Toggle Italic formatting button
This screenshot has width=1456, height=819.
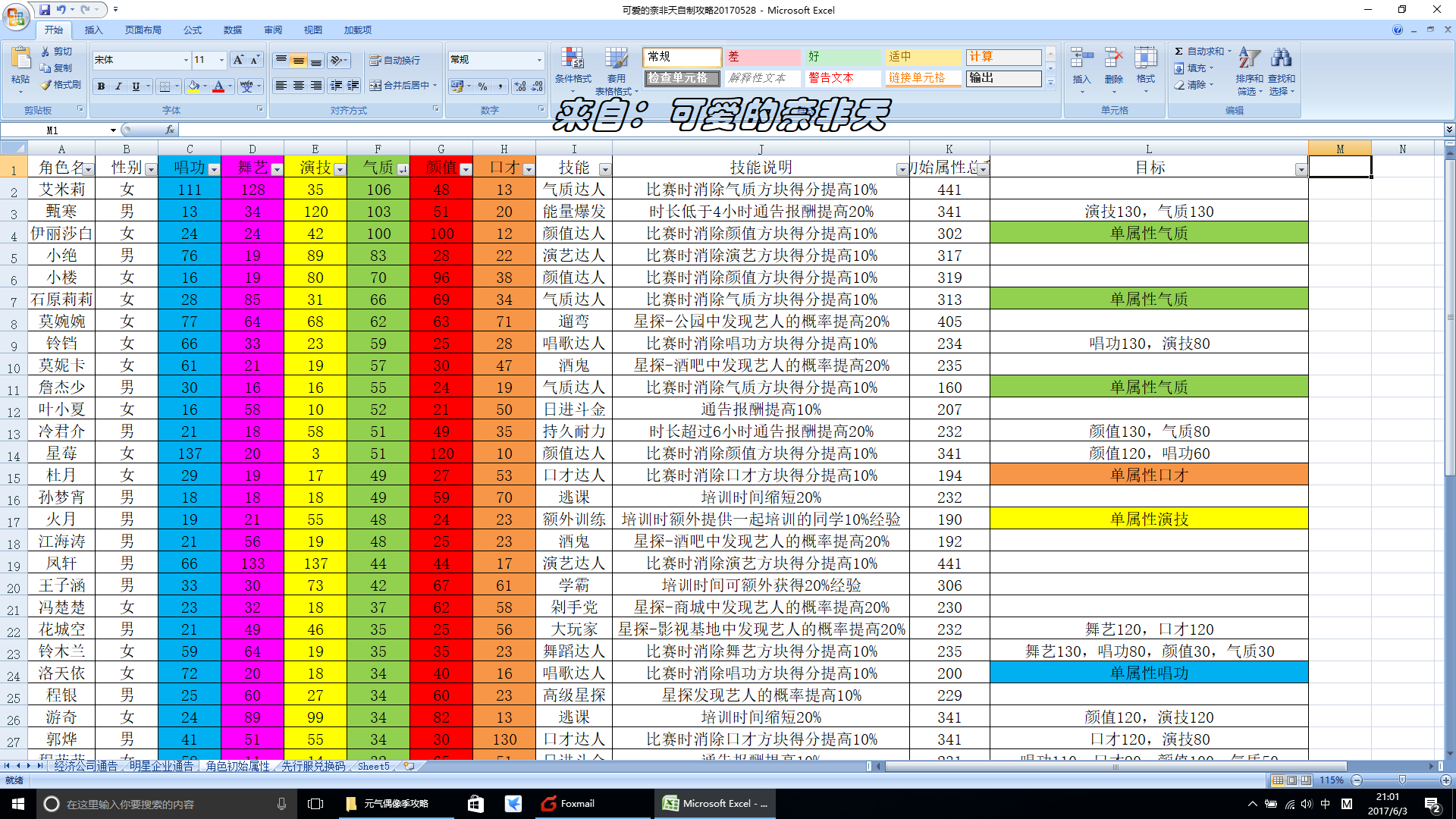coord(118,86)
